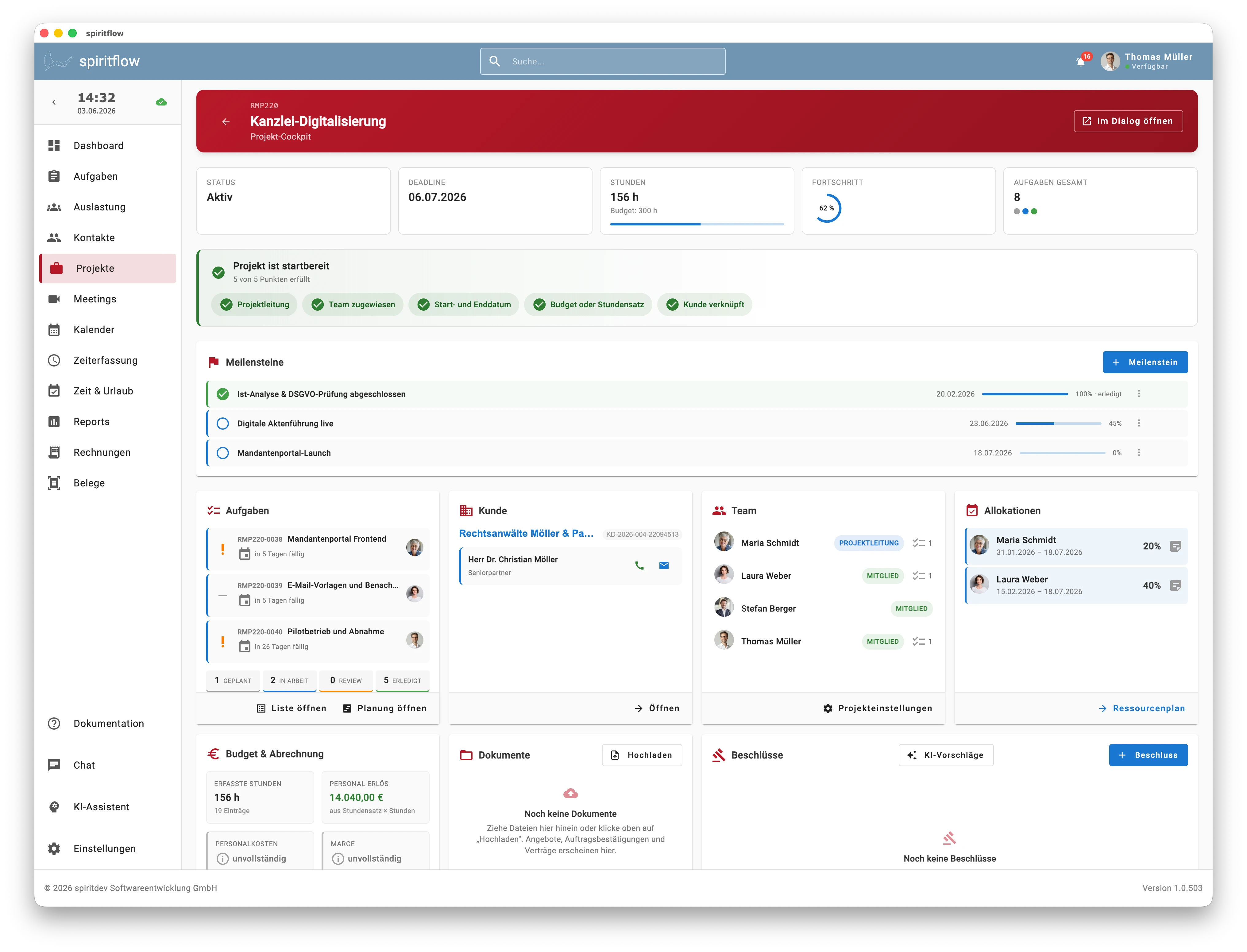Click the Stunden budget progress bar
The height and width of the screenshot is (952, 1247).
(697, 225)
